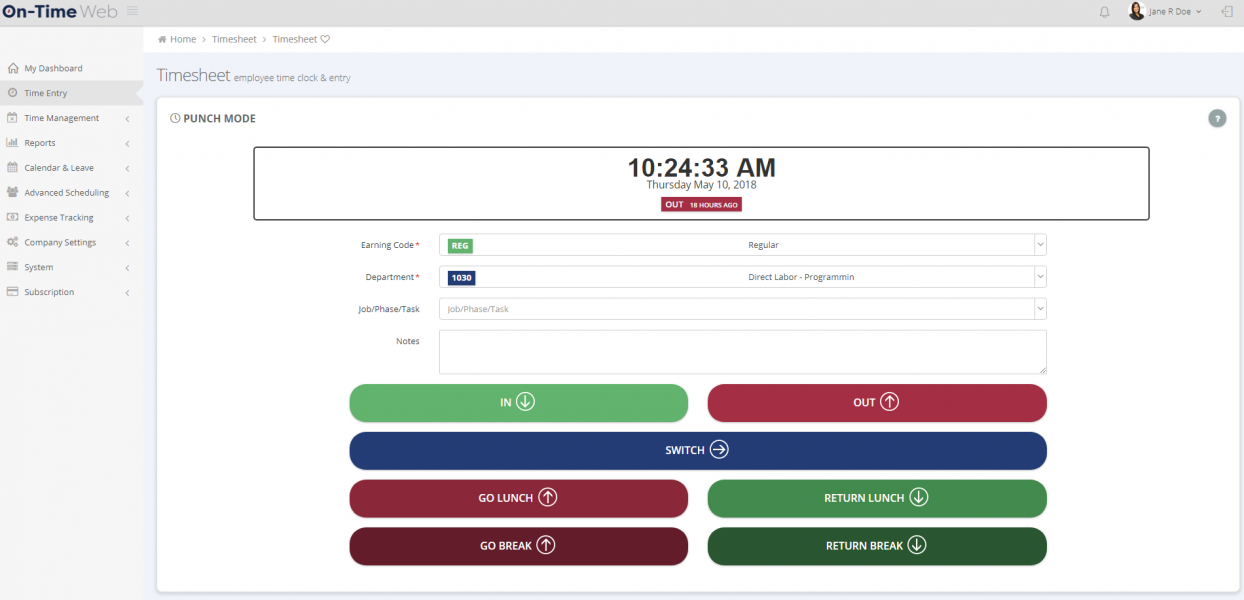
Task: Click the GO BREAK button
Action: pyautogui.click(x=519, y=546)
